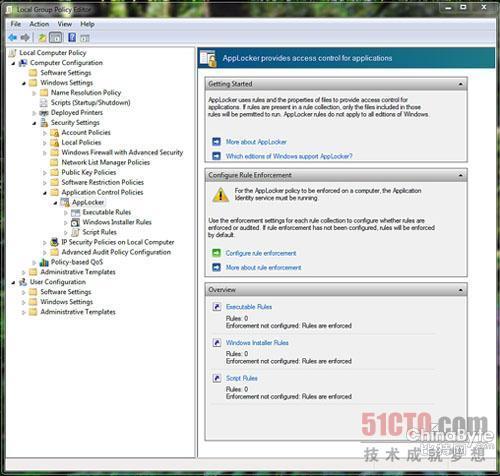500x476 pixels.
Task: Click the Deployed Printers icon
Action: (44, 113)
